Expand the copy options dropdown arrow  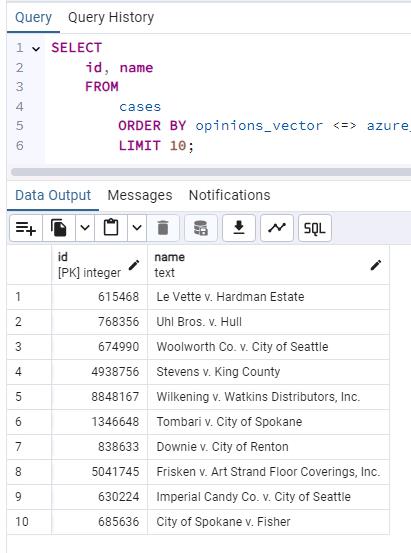pyautogui.click(x=85, y=228)
